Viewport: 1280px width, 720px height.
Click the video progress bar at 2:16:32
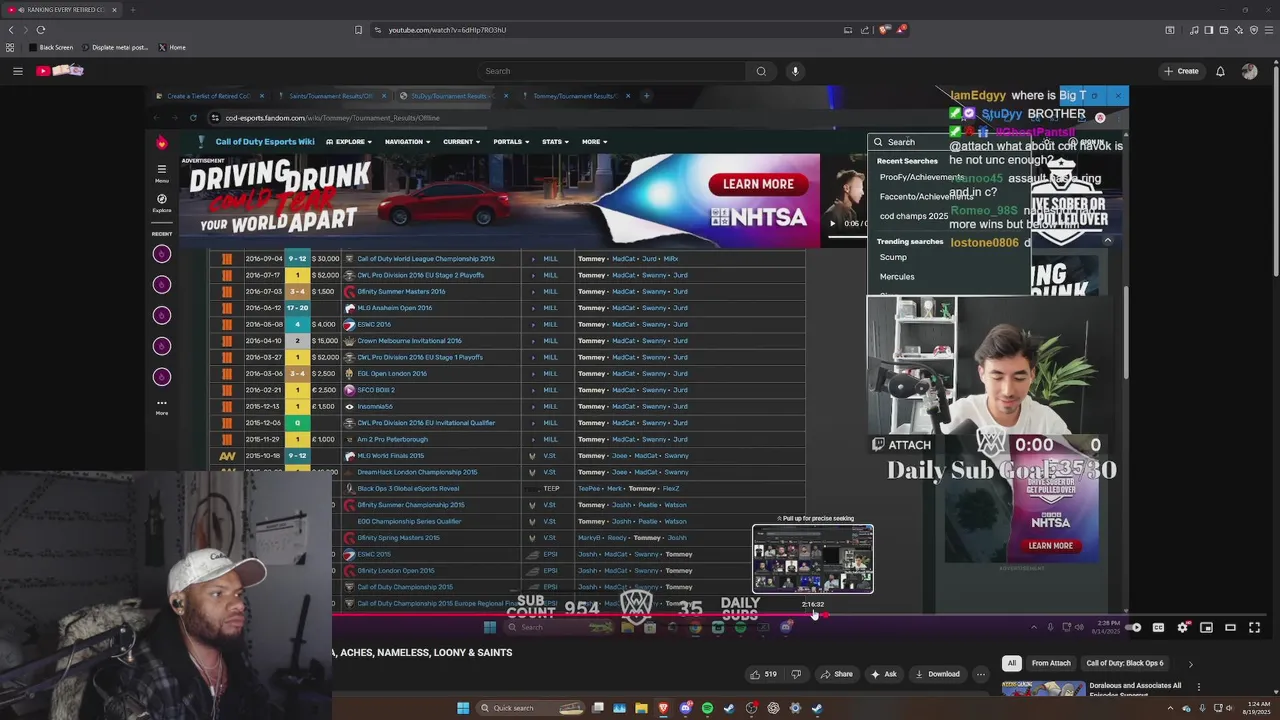(x=814, y=615)
